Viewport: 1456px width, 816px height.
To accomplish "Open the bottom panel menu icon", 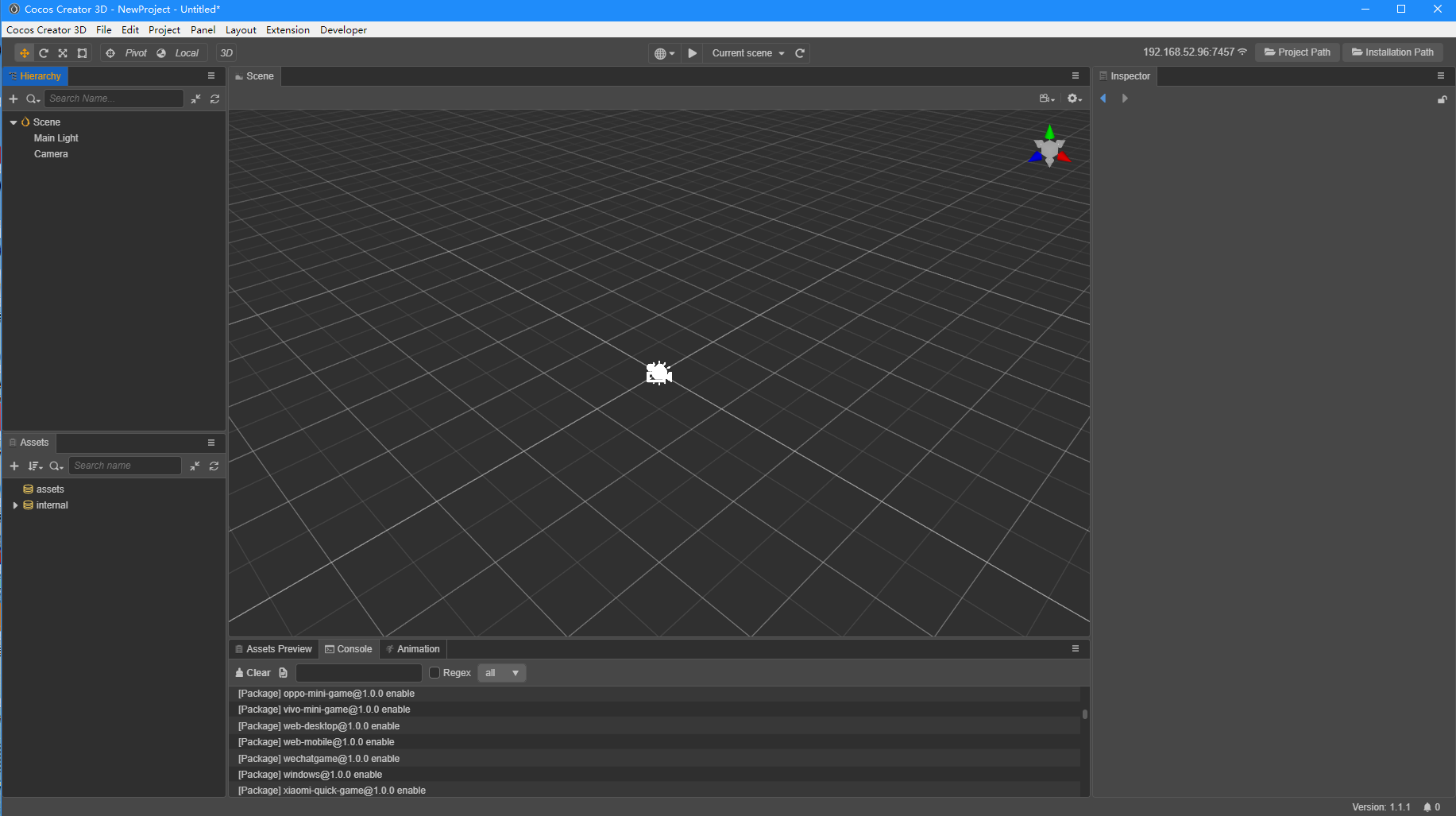I will coord(1076,649).
